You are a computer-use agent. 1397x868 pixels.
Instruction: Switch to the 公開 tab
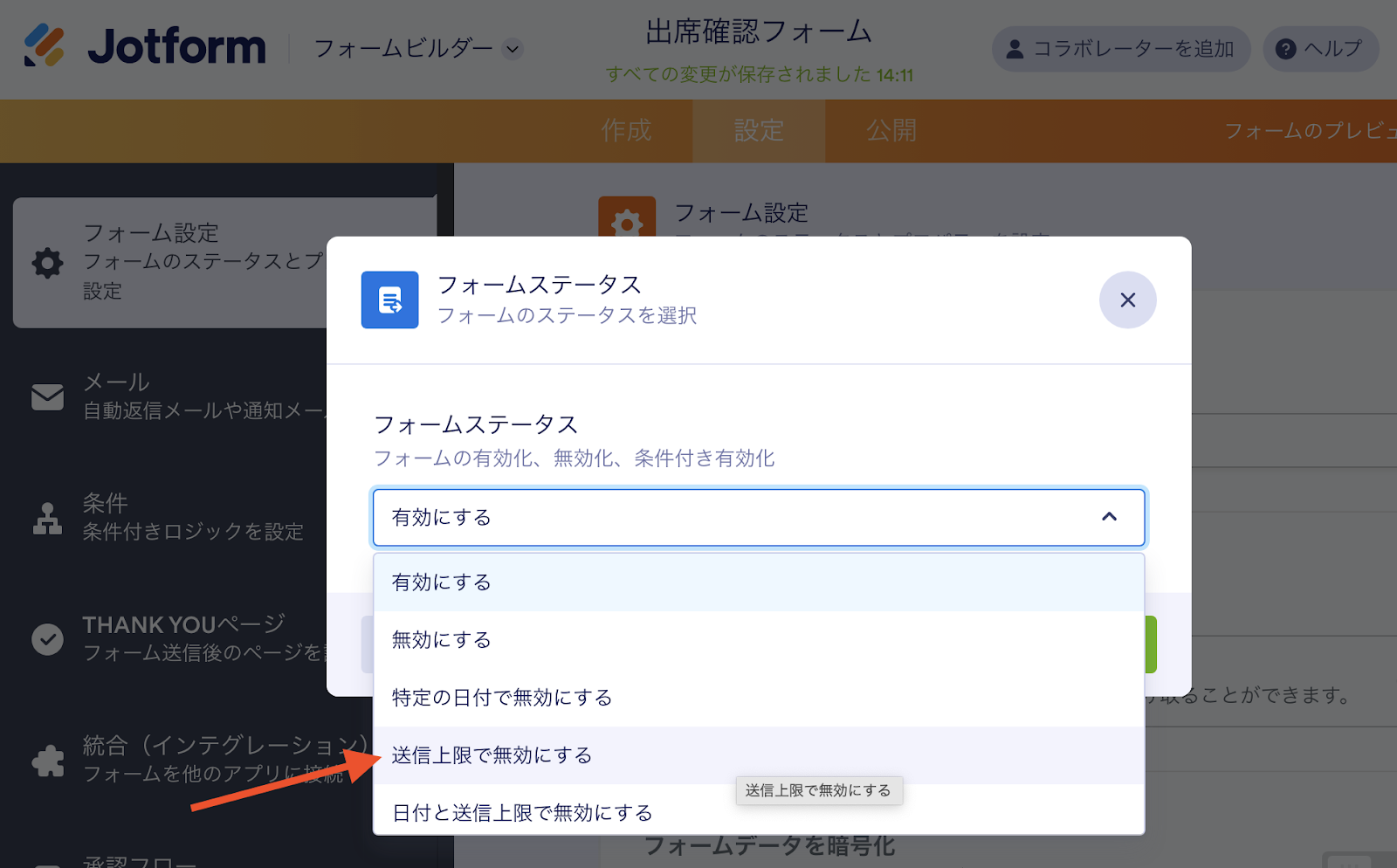pos(891,131)
